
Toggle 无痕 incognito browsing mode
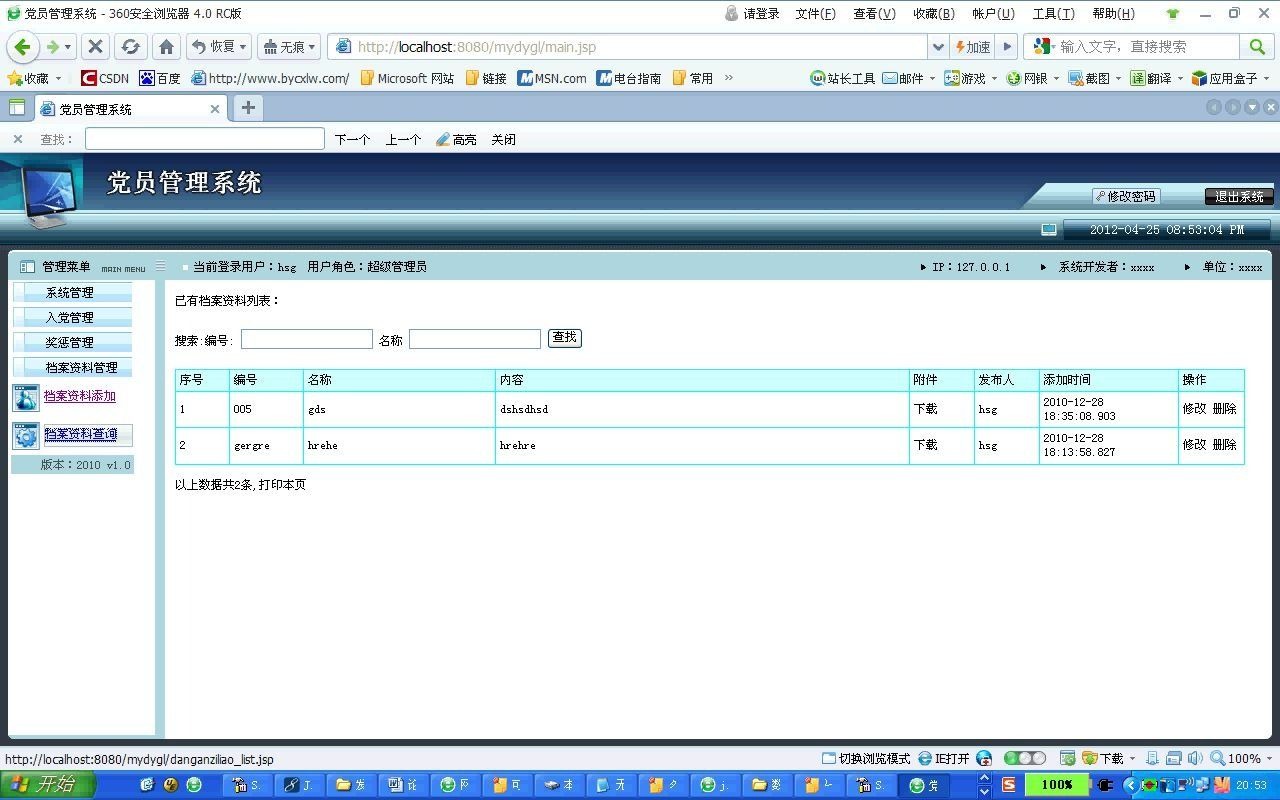pyautogui.click(x=287, y=46)
